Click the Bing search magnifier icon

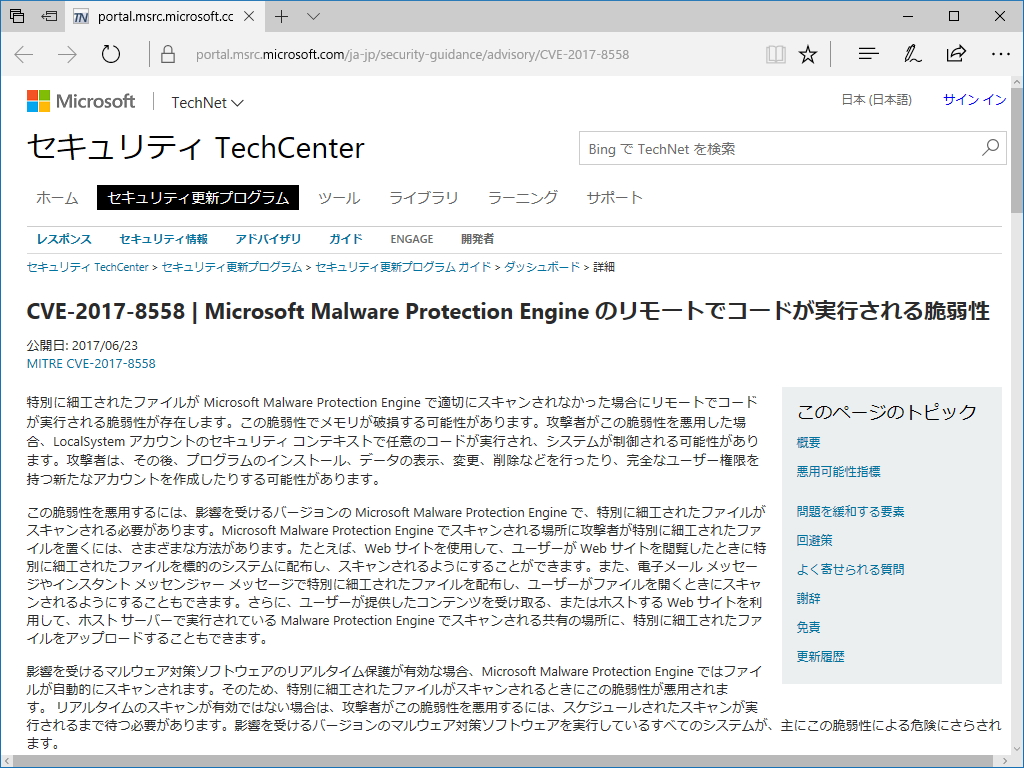tap(989, 147)
